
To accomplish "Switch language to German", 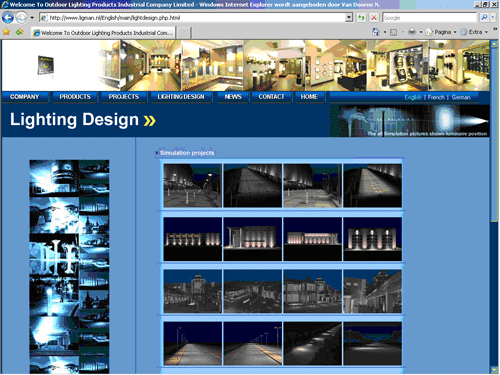I will point(461,97).
